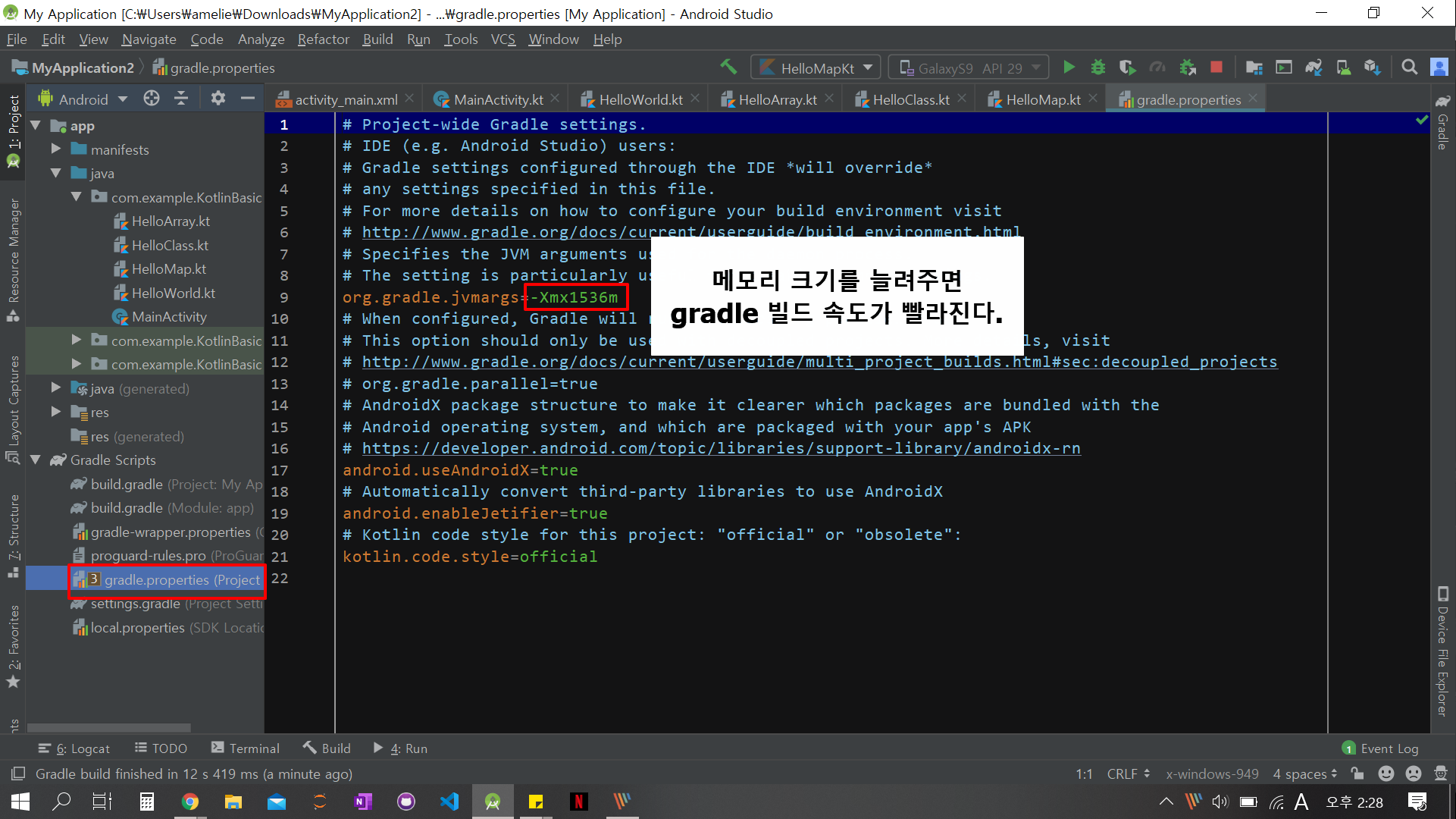Image resolution: width=1456 pixels, height=819 pixels.
Task: Open Visual Studio Code from taskbar
Action: tap(449, 802)
